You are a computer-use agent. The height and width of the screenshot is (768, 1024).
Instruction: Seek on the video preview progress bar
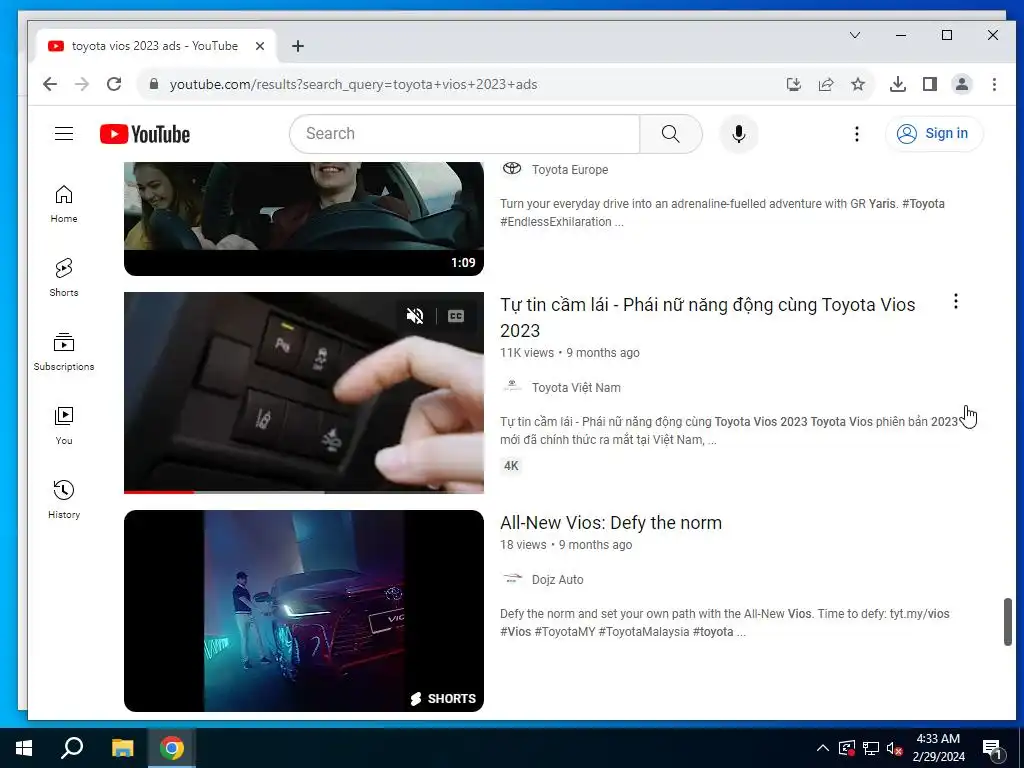(304, 491)
